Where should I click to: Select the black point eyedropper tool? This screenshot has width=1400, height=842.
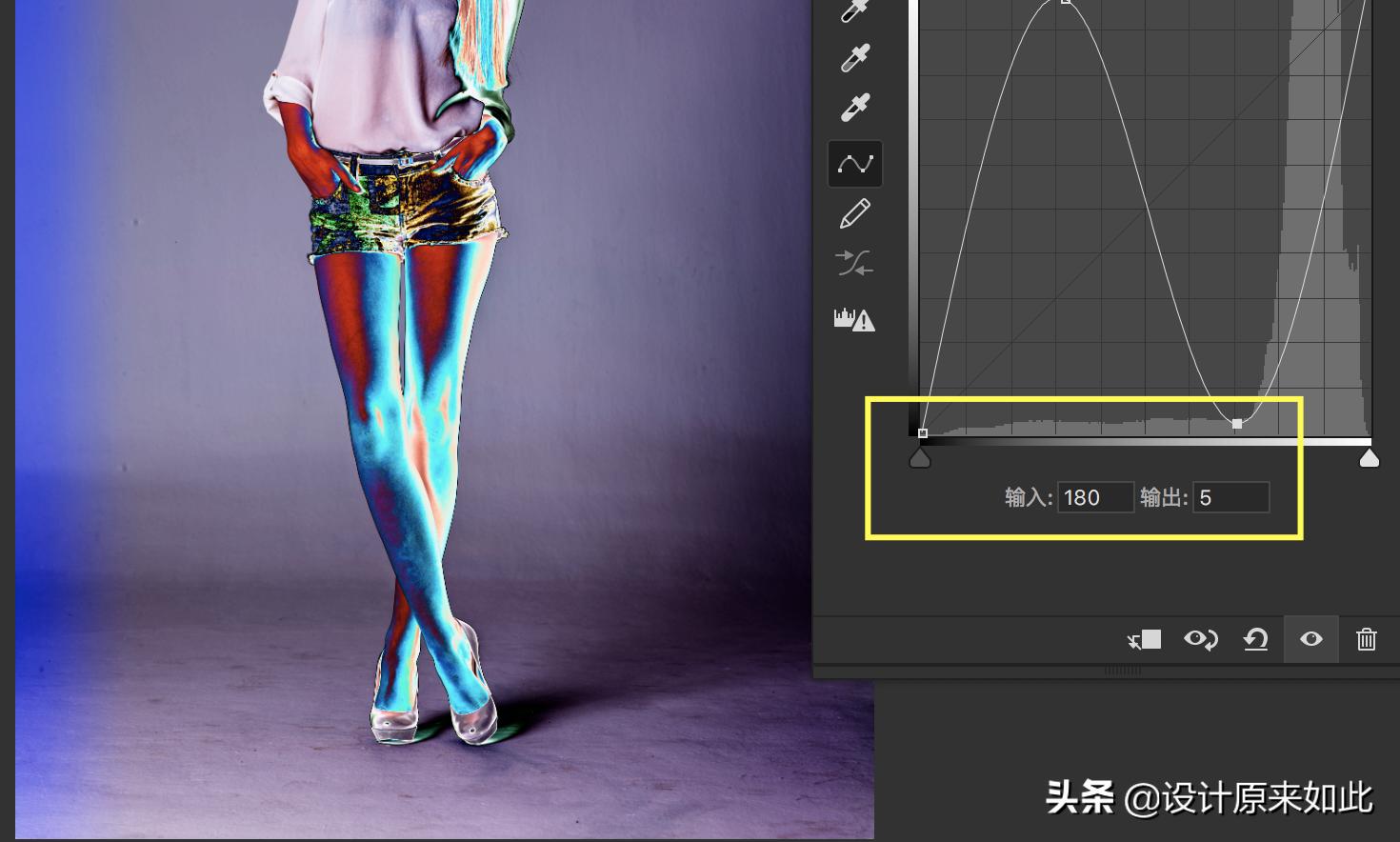click(x=854, y=10)
